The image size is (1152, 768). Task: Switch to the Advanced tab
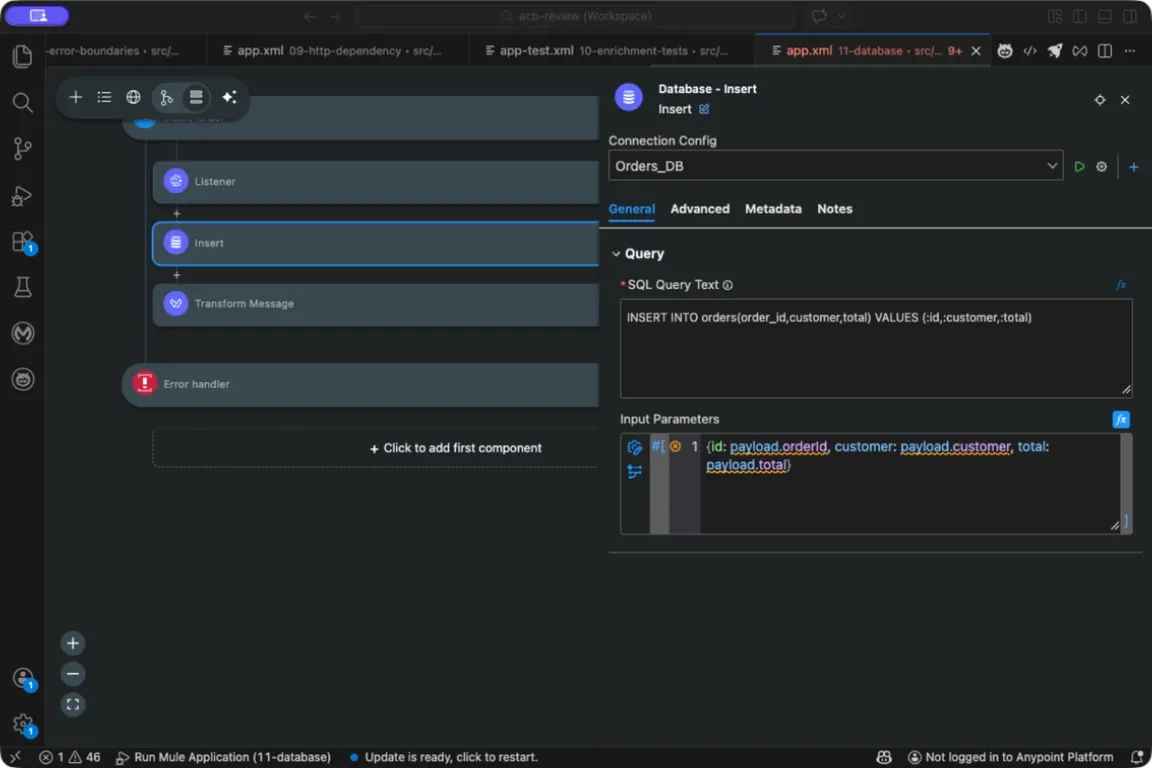[699, 209]
